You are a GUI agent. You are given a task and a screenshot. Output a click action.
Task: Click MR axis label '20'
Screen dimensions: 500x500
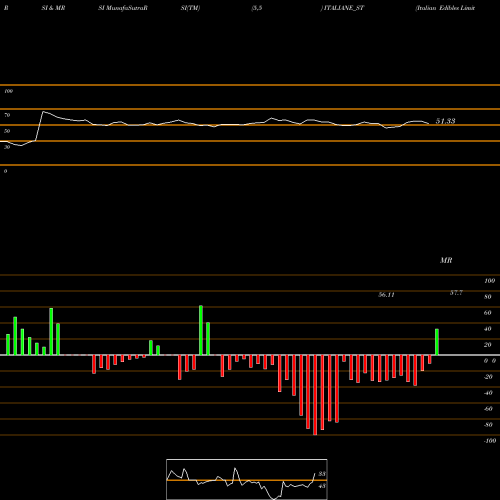tap(488, 345)
